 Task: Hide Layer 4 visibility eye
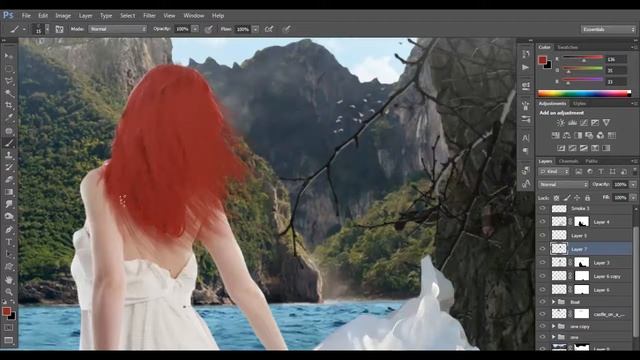point(542,222)
